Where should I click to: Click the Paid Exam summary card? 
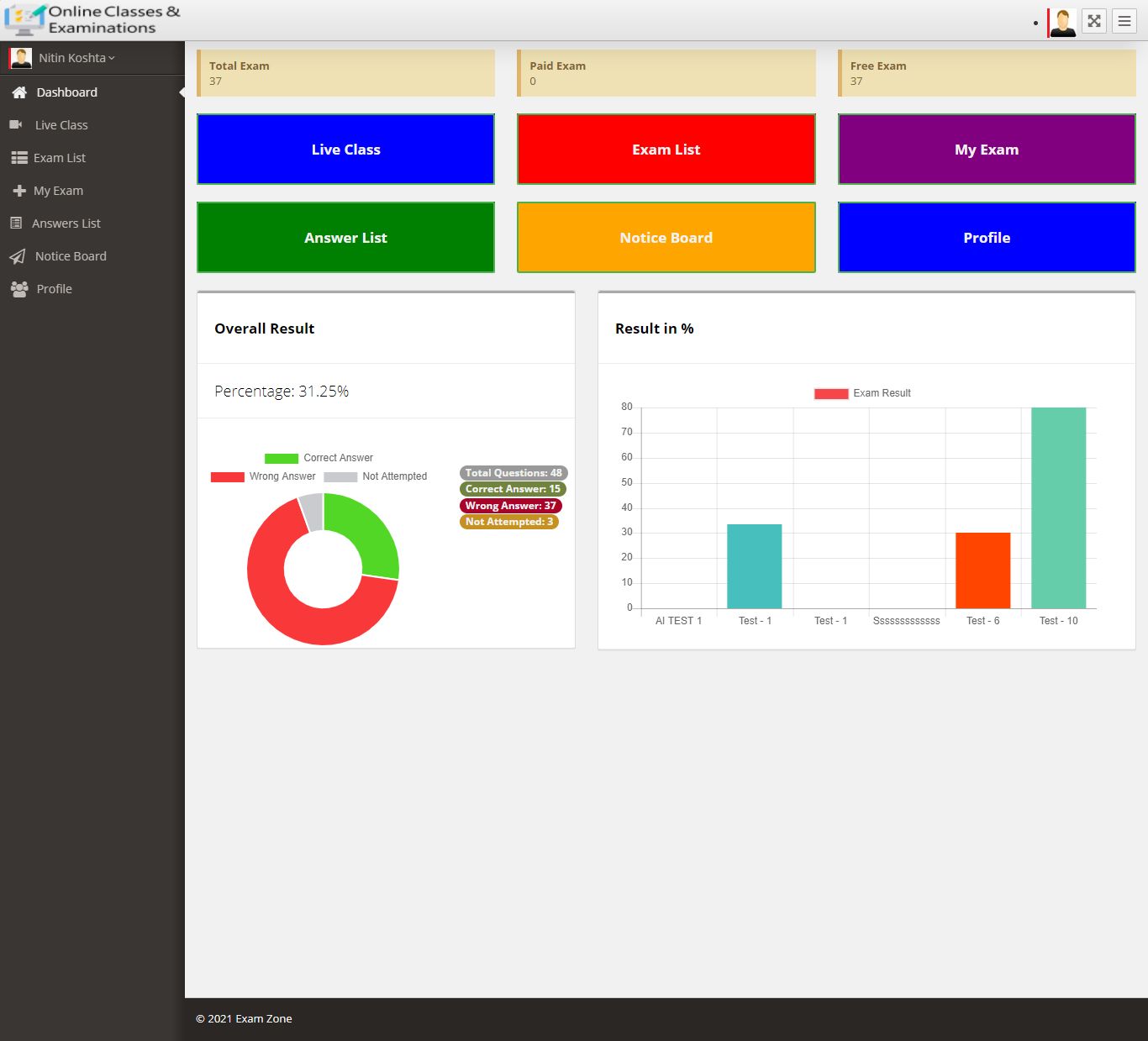(666, 73)
